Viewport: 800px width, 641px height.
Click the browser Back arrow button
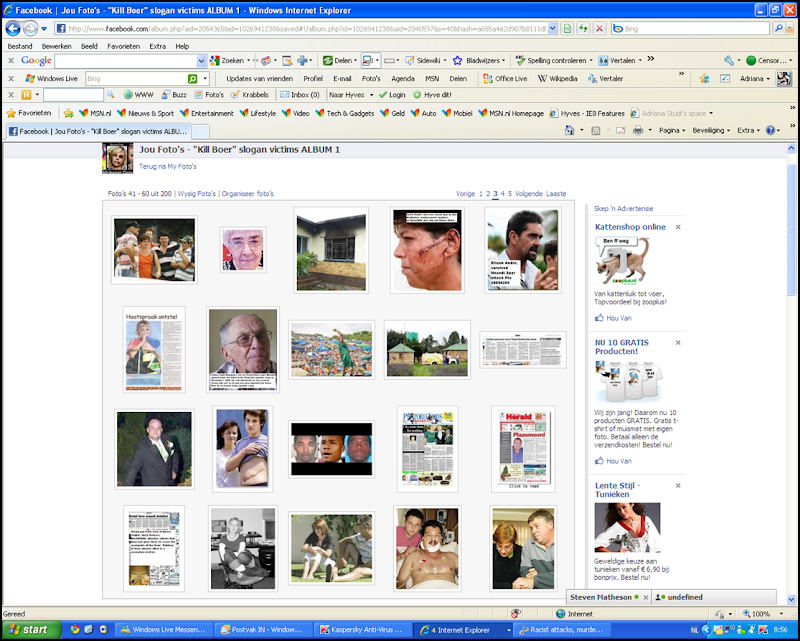click(x=13, y=29)
